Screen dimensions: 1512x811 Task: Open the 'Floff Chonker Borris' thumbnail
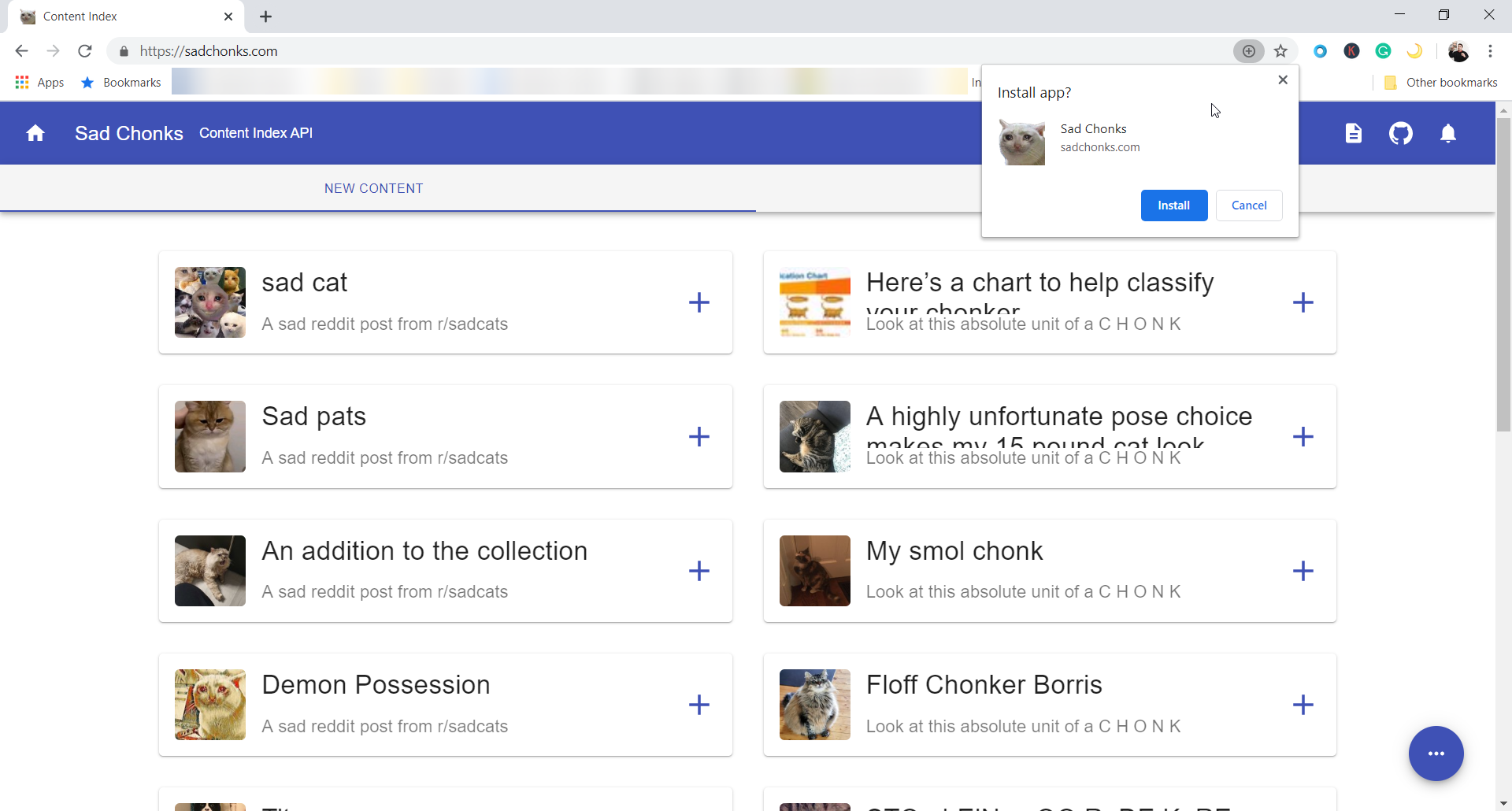pyautogui.click(x=815, y=705)
